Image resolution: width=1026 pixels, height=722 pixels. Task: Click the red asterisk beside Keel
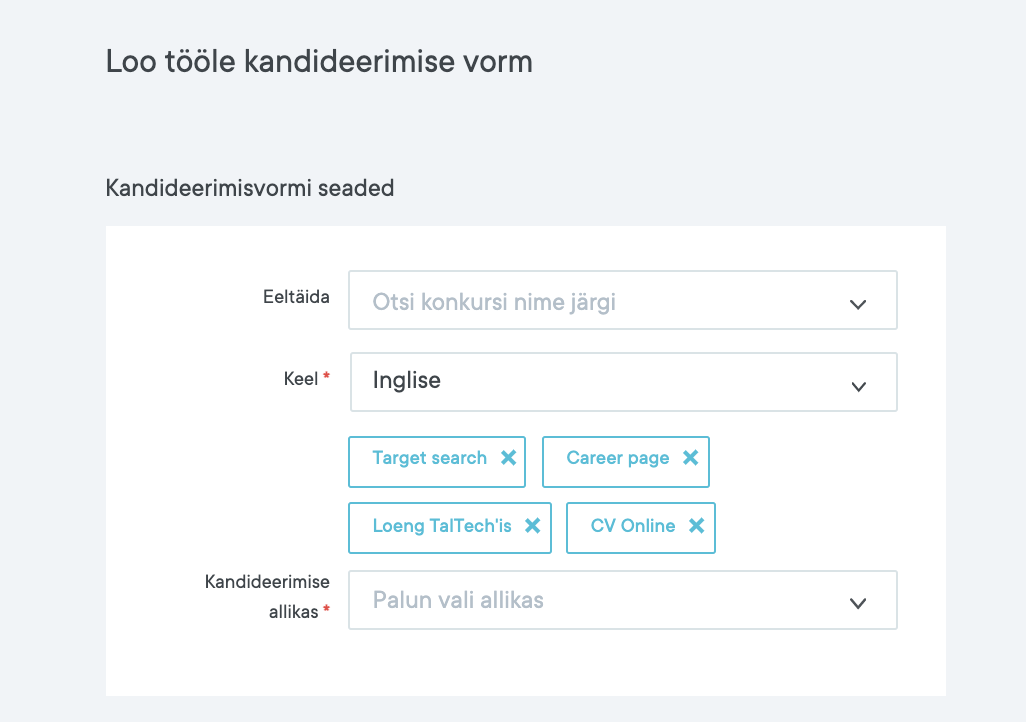tap(326, 378)
